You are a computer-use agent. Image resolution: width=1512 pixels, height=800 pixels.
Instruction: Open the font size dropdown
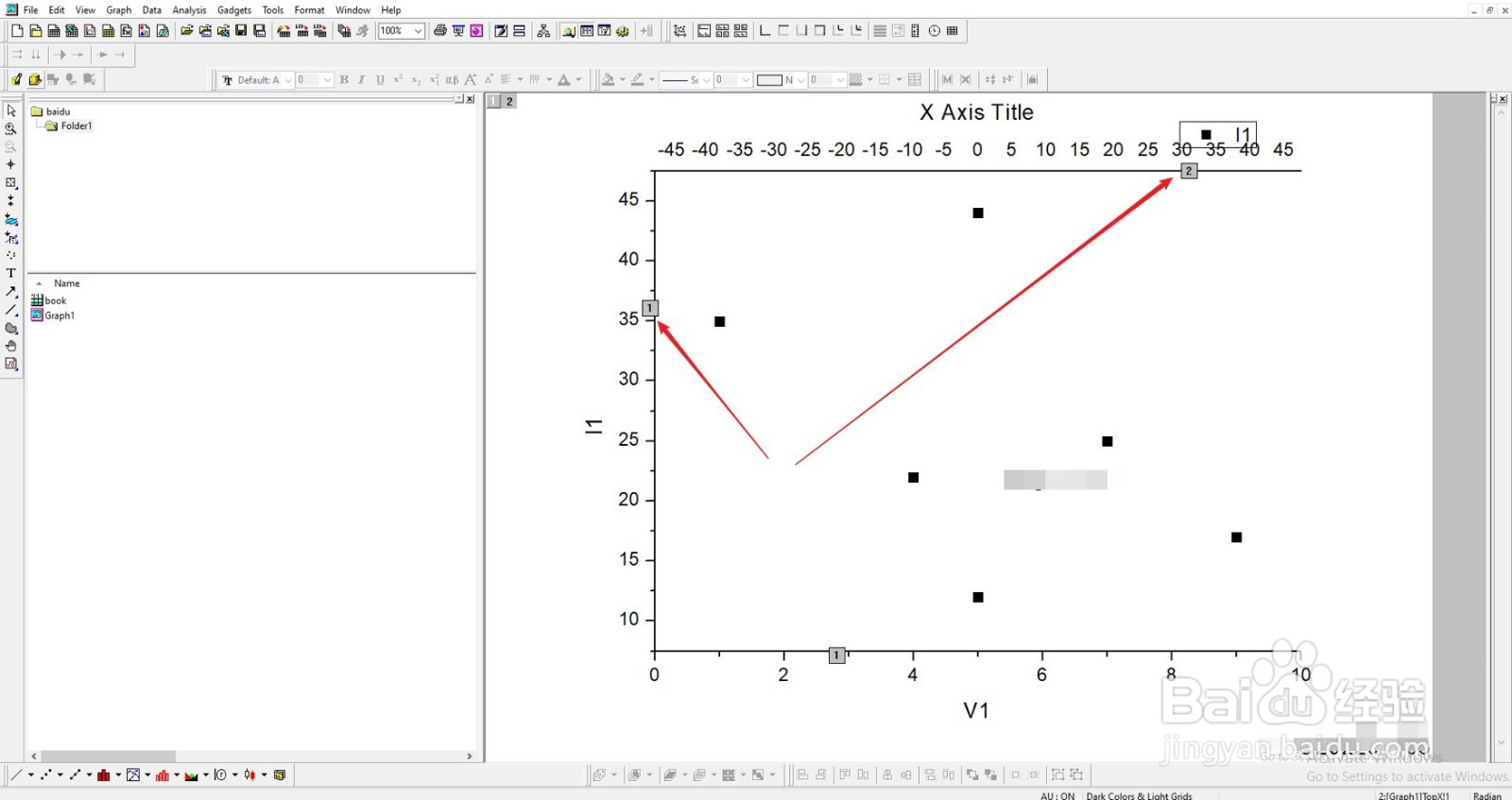click(x=328, y=80)
